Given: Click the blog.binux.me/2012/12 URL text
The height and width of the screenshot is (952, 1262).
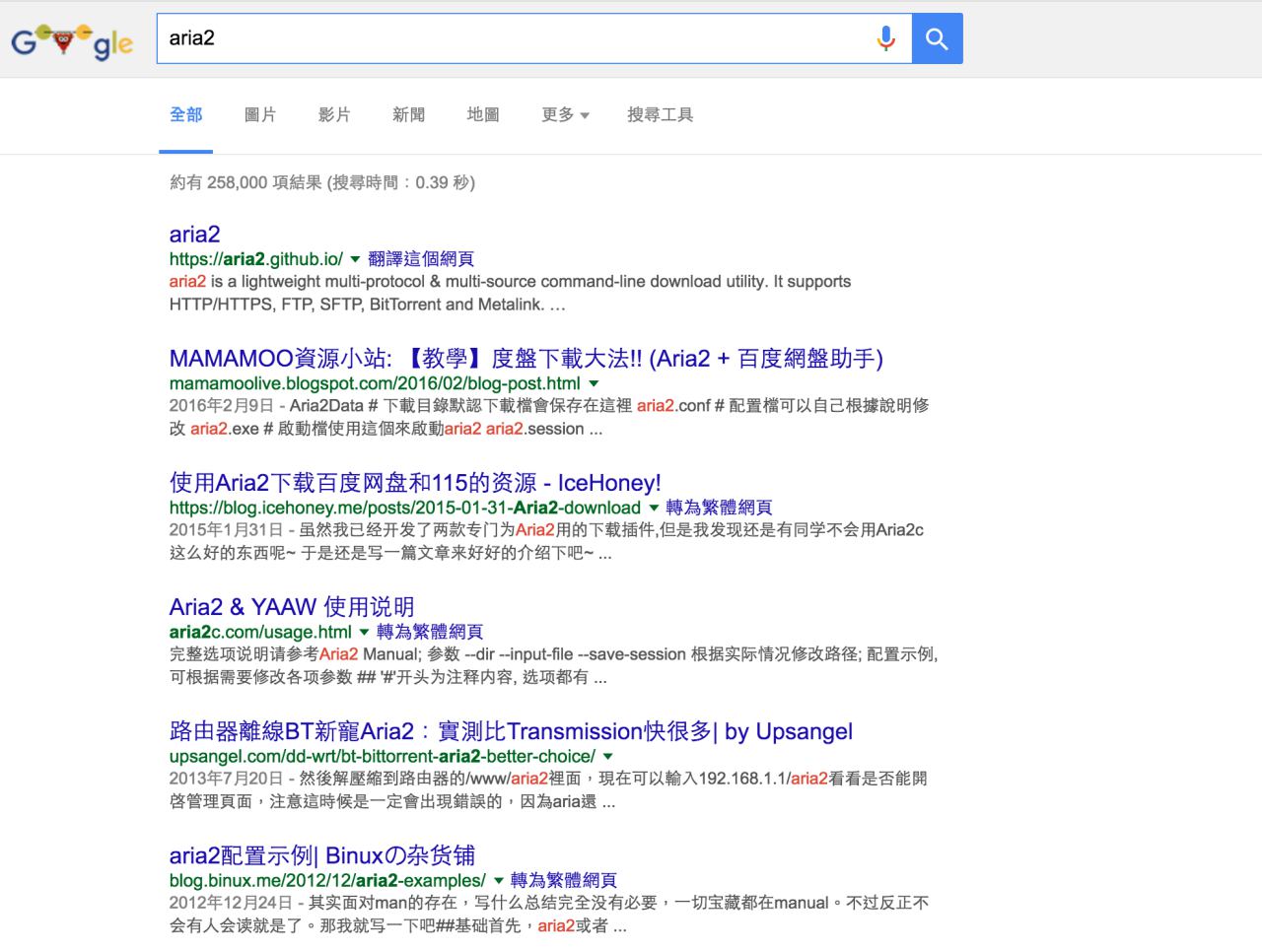Looking at the screenshot, I should [327, 880].
